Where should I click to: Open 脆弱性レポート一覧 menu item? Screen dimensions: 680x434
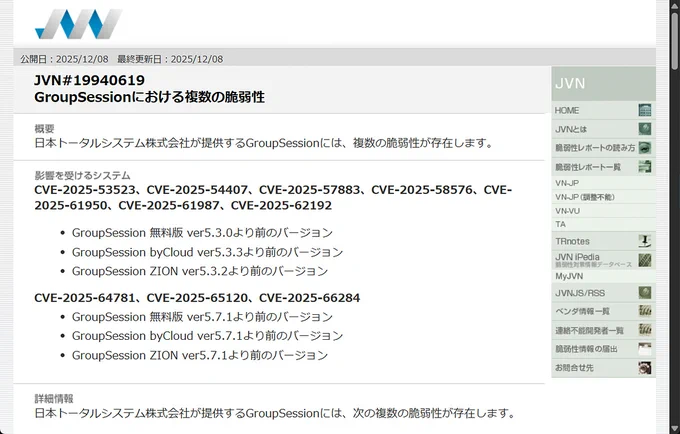603,166
